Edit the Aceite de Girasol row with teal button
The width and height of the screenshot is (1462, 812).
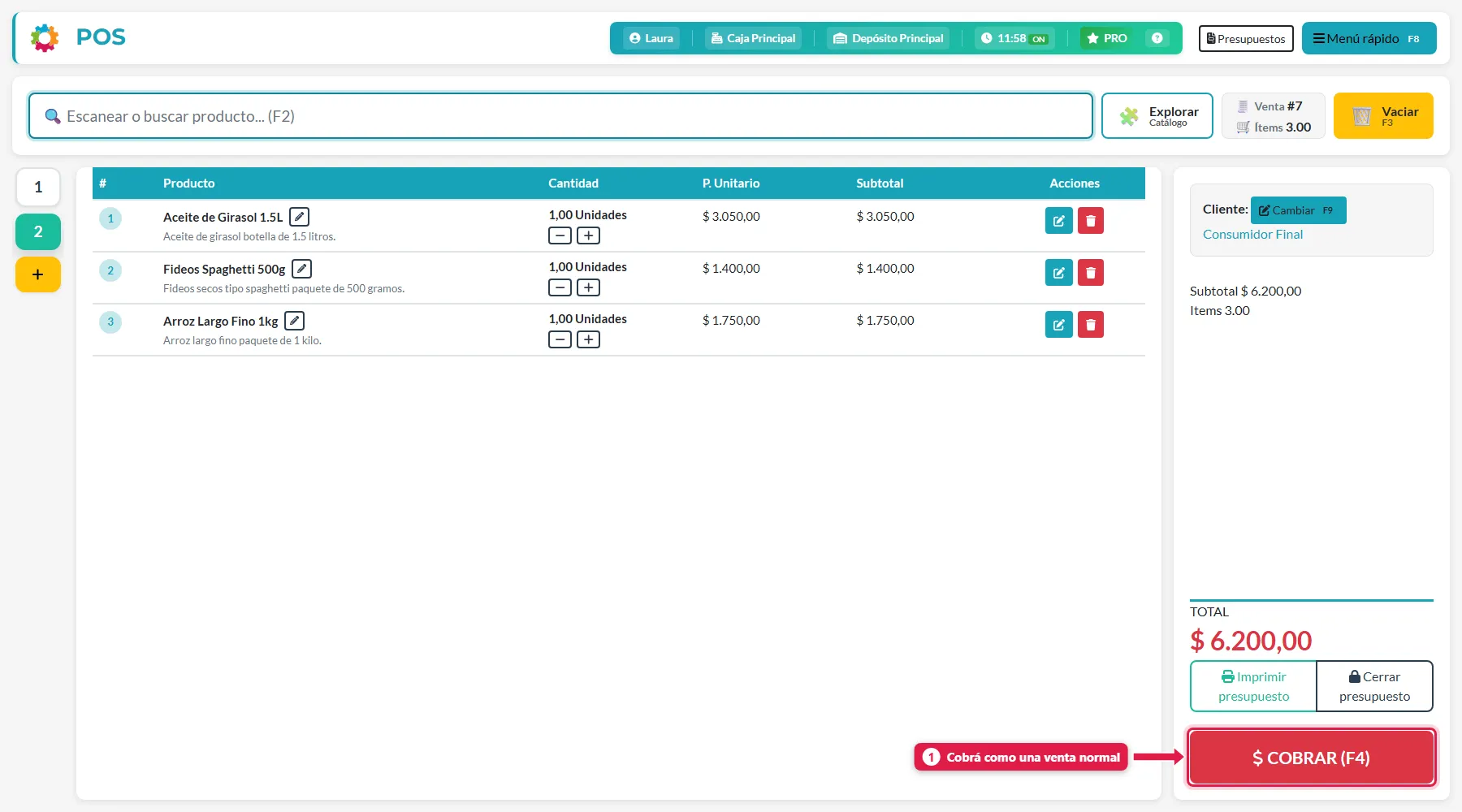point(1059,221)
